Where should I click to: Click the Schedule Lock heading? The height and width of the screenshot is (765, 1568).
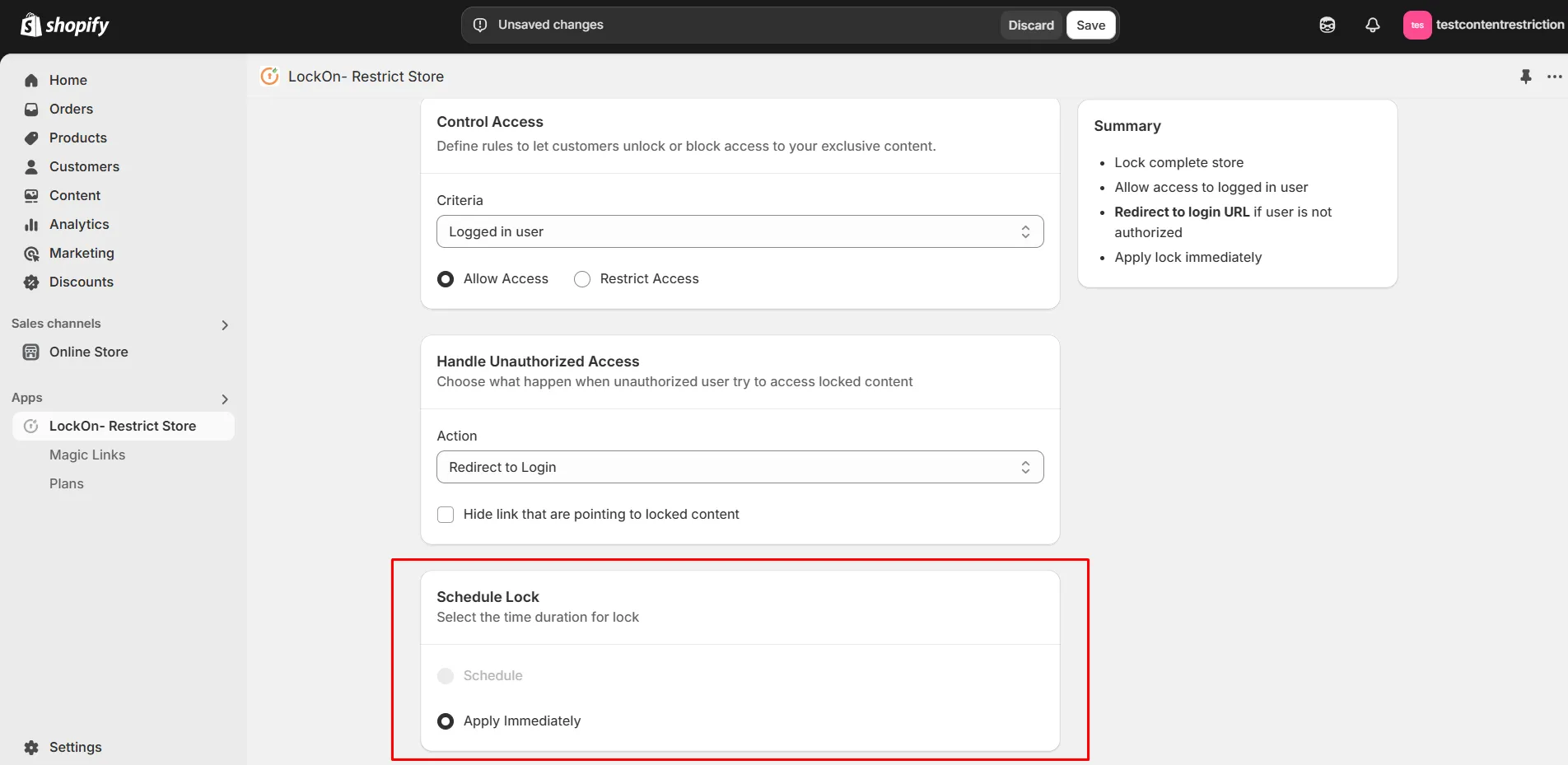[488, 596]
